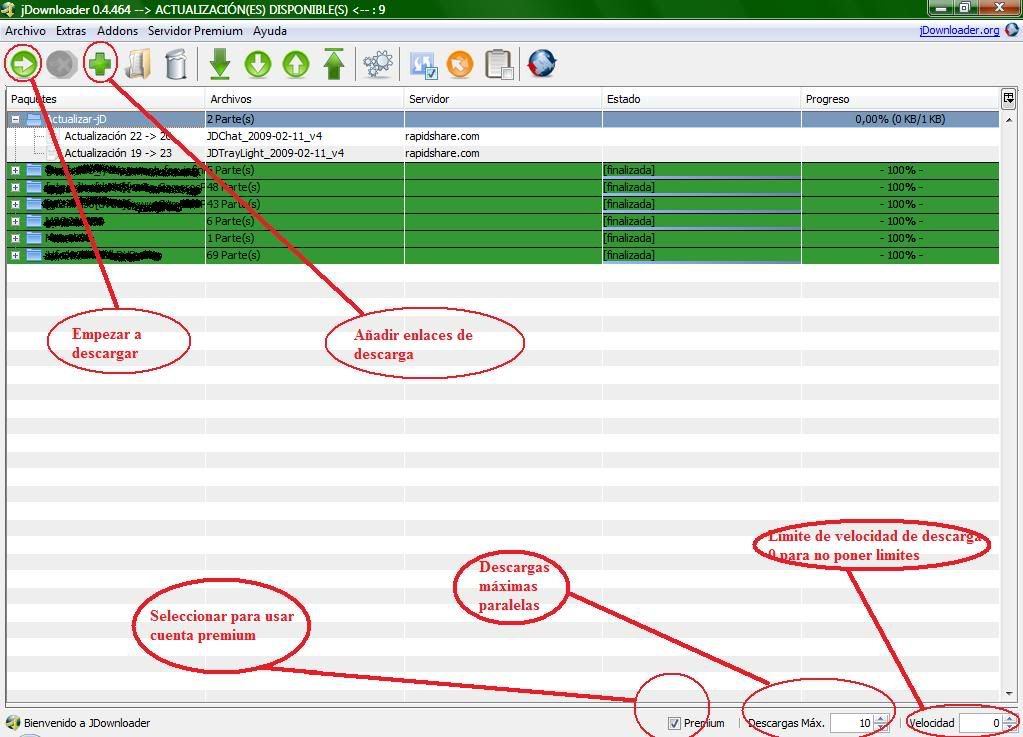Screen dimensions: 1023x737
Task: Open a container file via folder icon
Action: (x=138, y=65)
